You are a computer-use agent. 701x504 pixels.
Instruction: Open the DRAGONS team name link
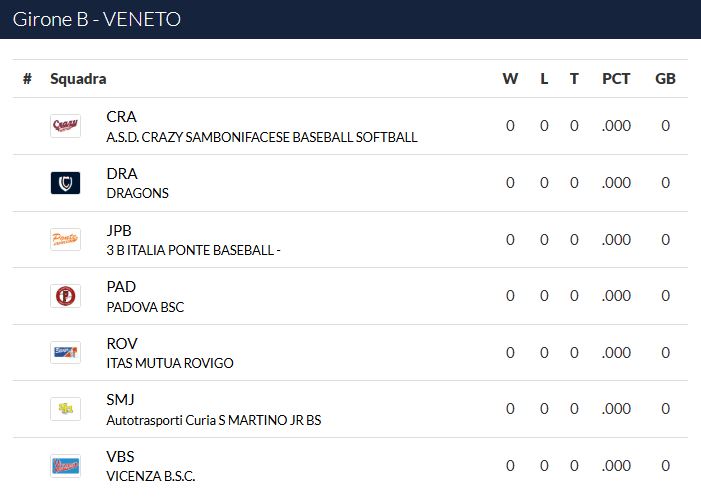137,193
